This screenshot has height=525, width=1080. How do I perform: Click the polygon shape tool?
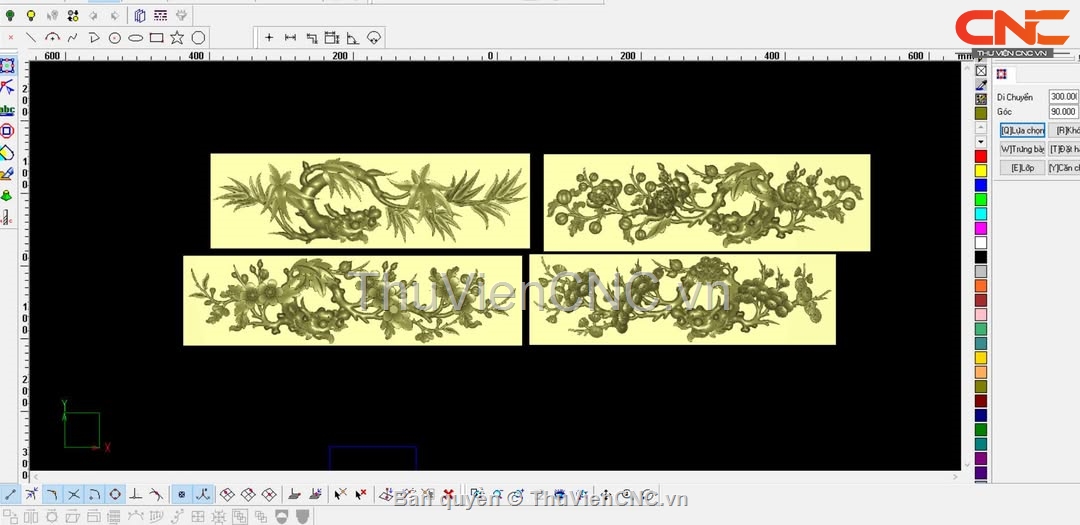[198, 38]
